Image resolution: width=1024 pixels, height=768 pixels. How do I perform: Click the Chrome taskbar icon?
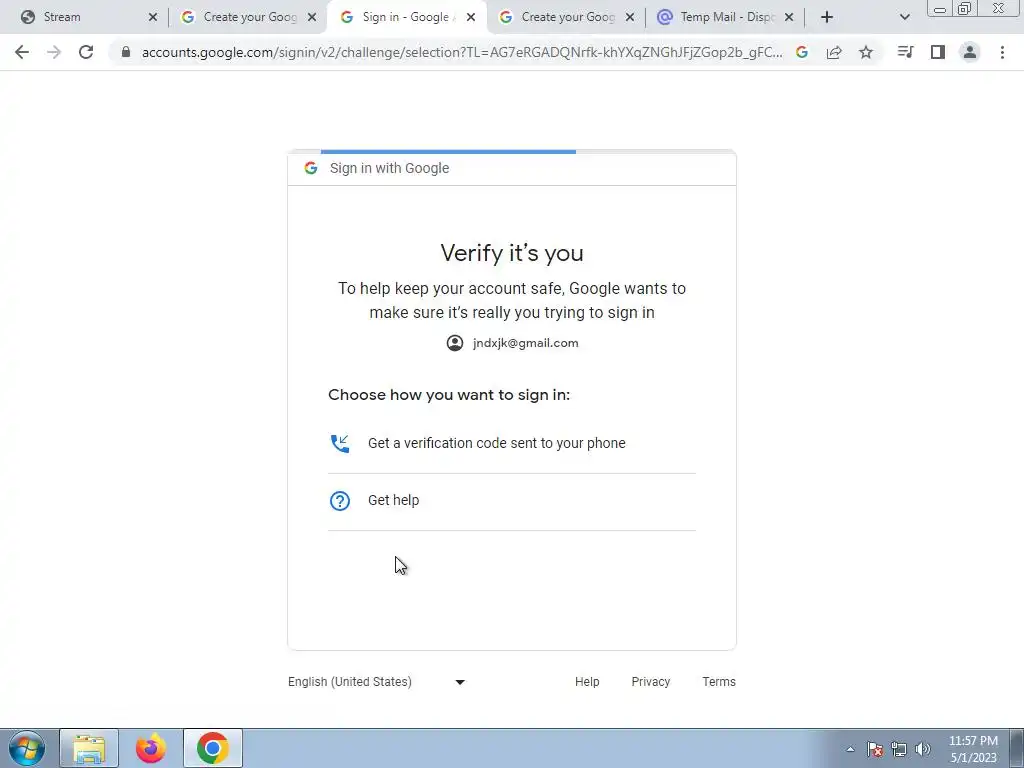pyautogui.click(x=213, y=748)
